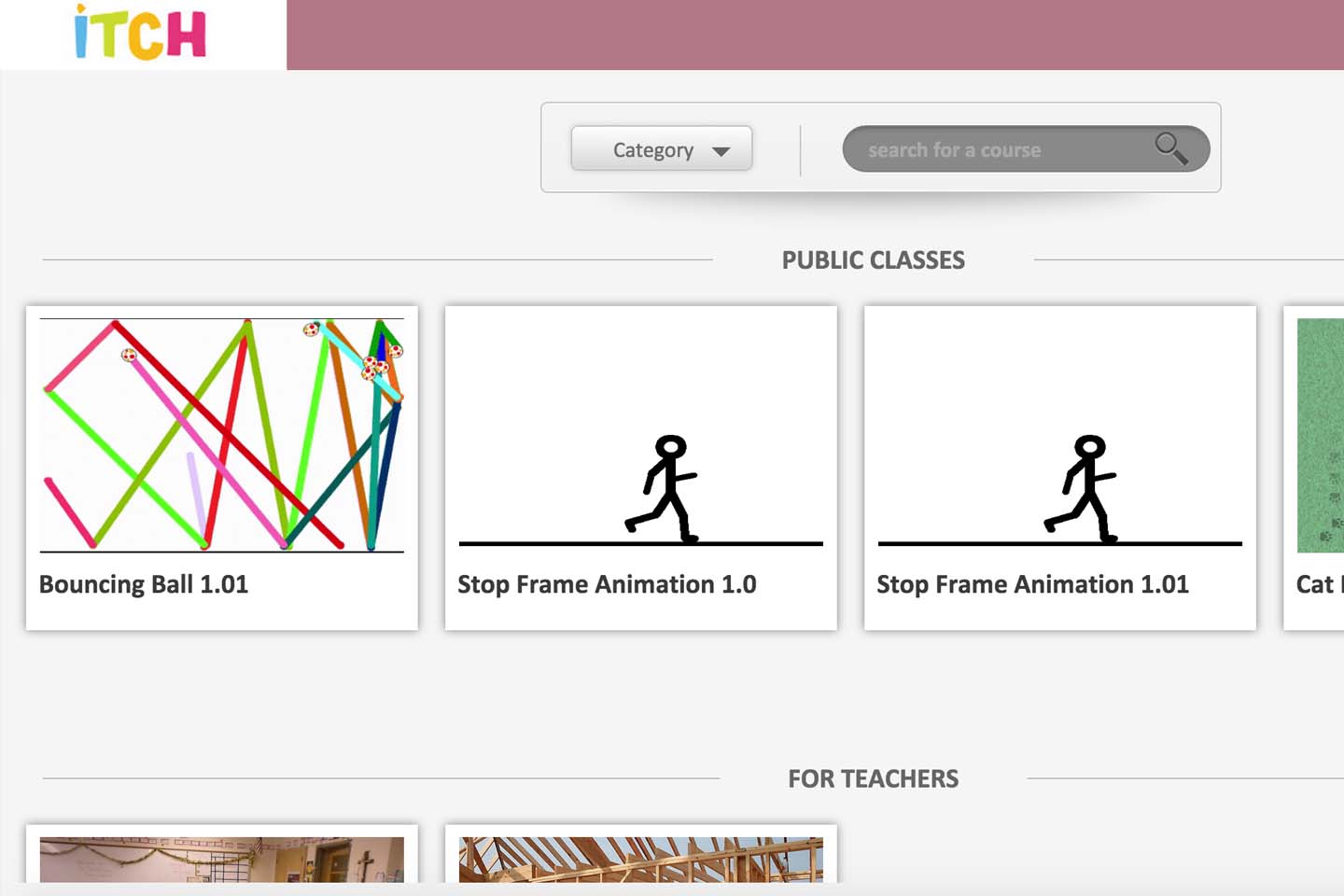
Task: Click the mauve header banner
Action: [x=815, y=35]
